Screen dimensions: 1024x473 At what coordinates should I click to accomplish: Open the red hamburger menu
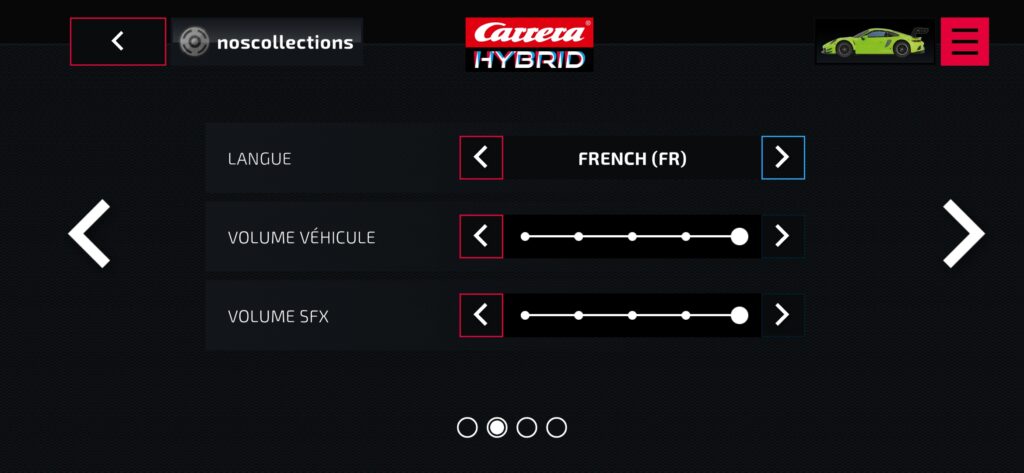[964, 41]
